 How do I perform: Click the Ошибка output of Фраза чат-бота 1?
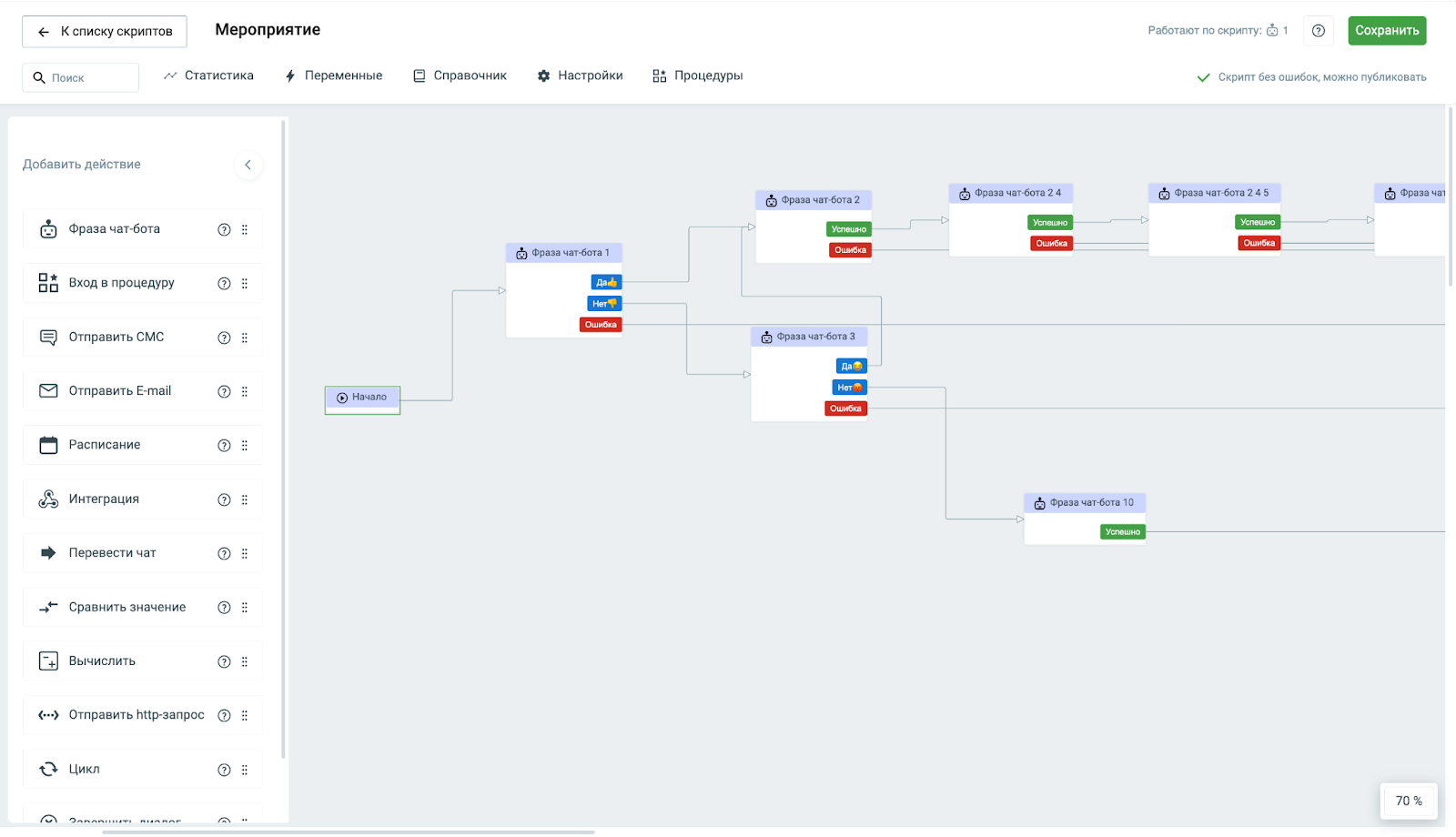[x=601, y=325]
